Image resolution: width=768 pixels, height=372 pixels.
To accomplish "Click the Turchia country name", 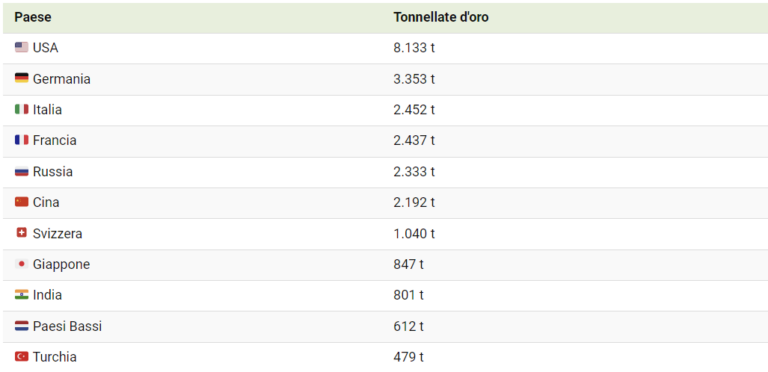I will [x=55, y=357].
